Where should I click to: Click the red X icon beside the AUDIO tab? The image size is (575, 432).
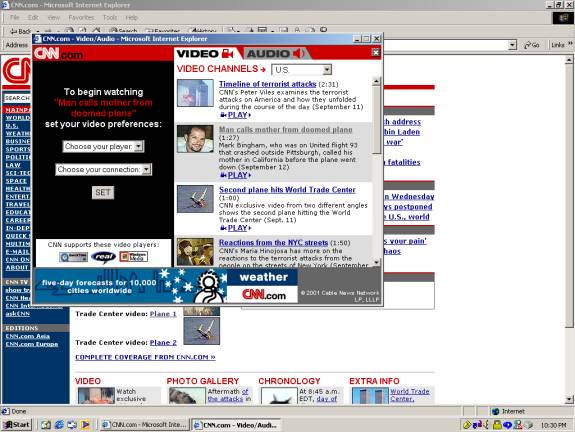376,53
